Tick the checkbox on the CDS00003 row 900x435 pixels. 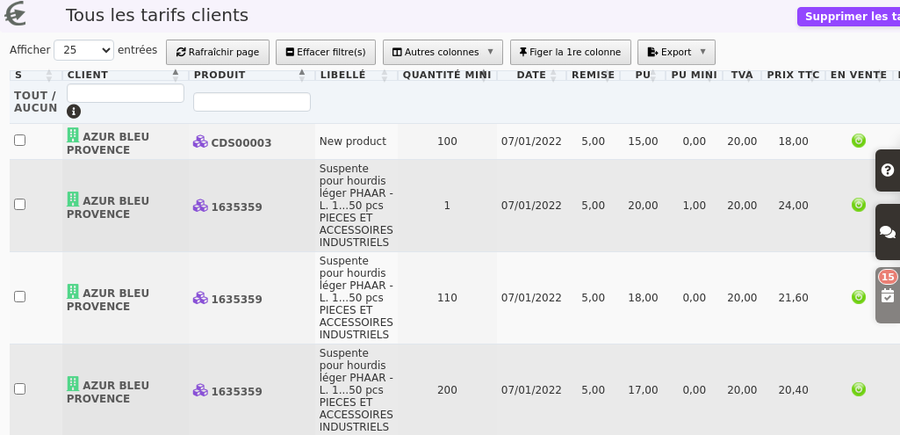tap(20, 140)
